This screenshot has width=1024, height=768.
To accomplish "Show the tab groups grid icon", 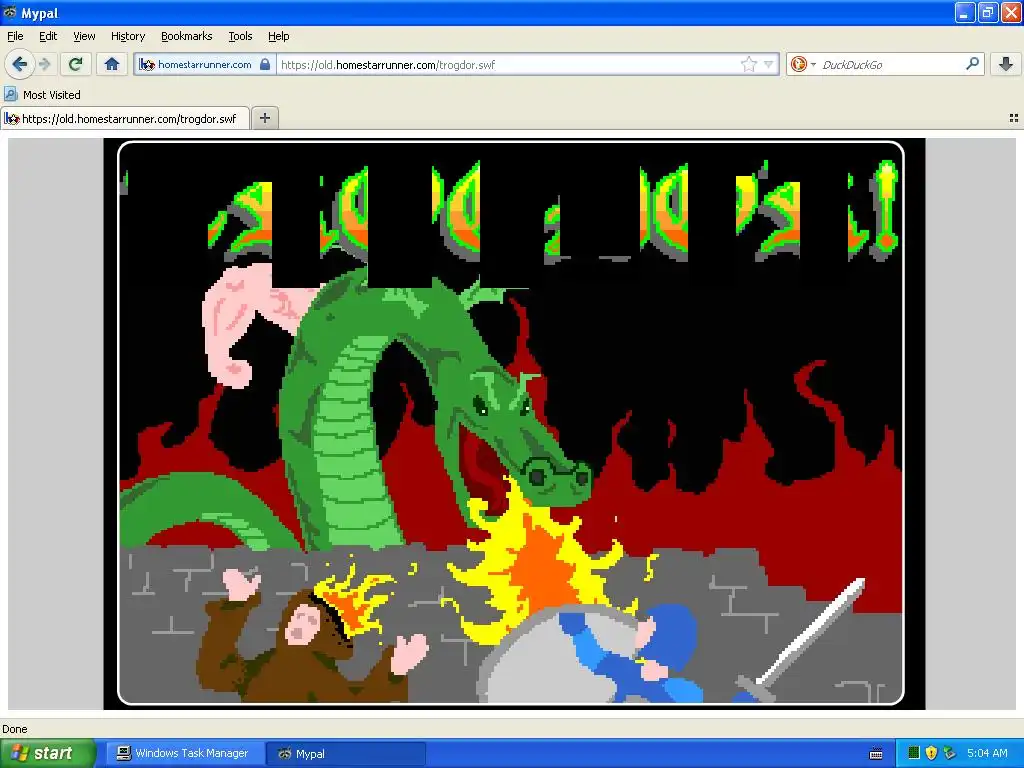I will pos(1014,118).
